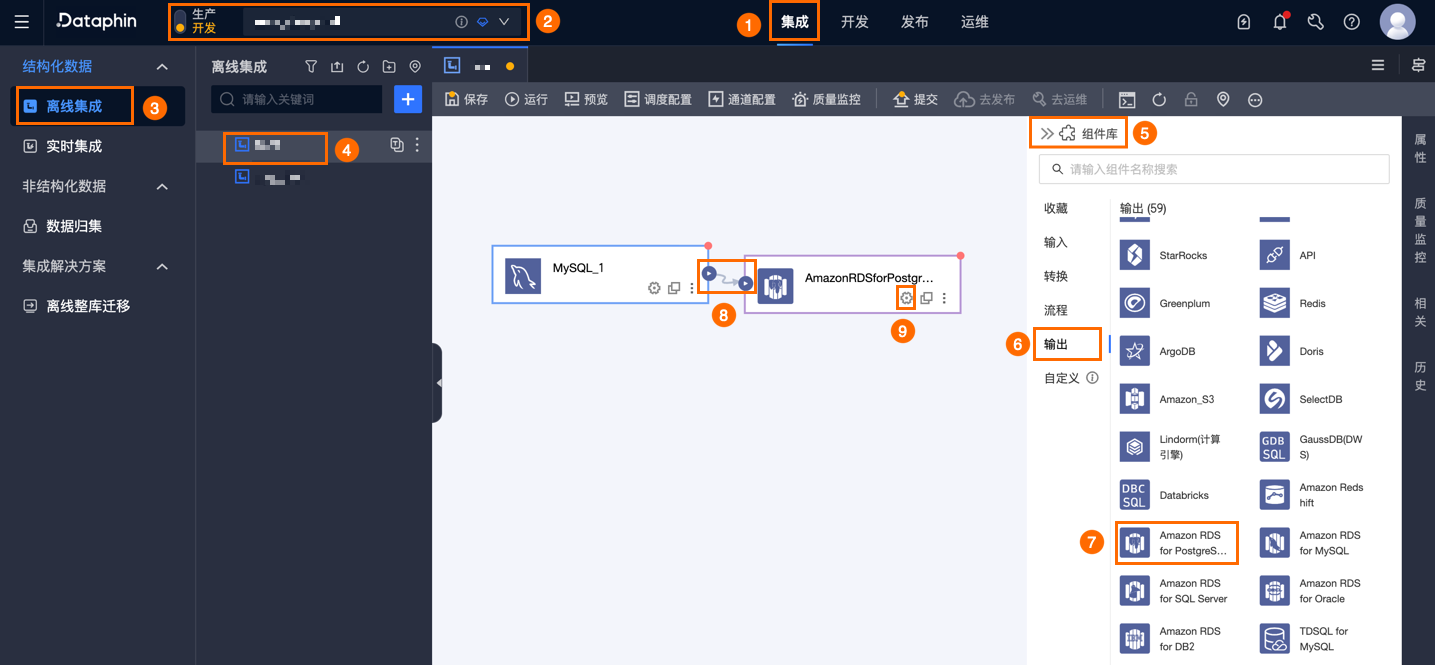Collapse the 集成解决方案 section
This screenshot has width=1435, height=665.
coord(162,266)
